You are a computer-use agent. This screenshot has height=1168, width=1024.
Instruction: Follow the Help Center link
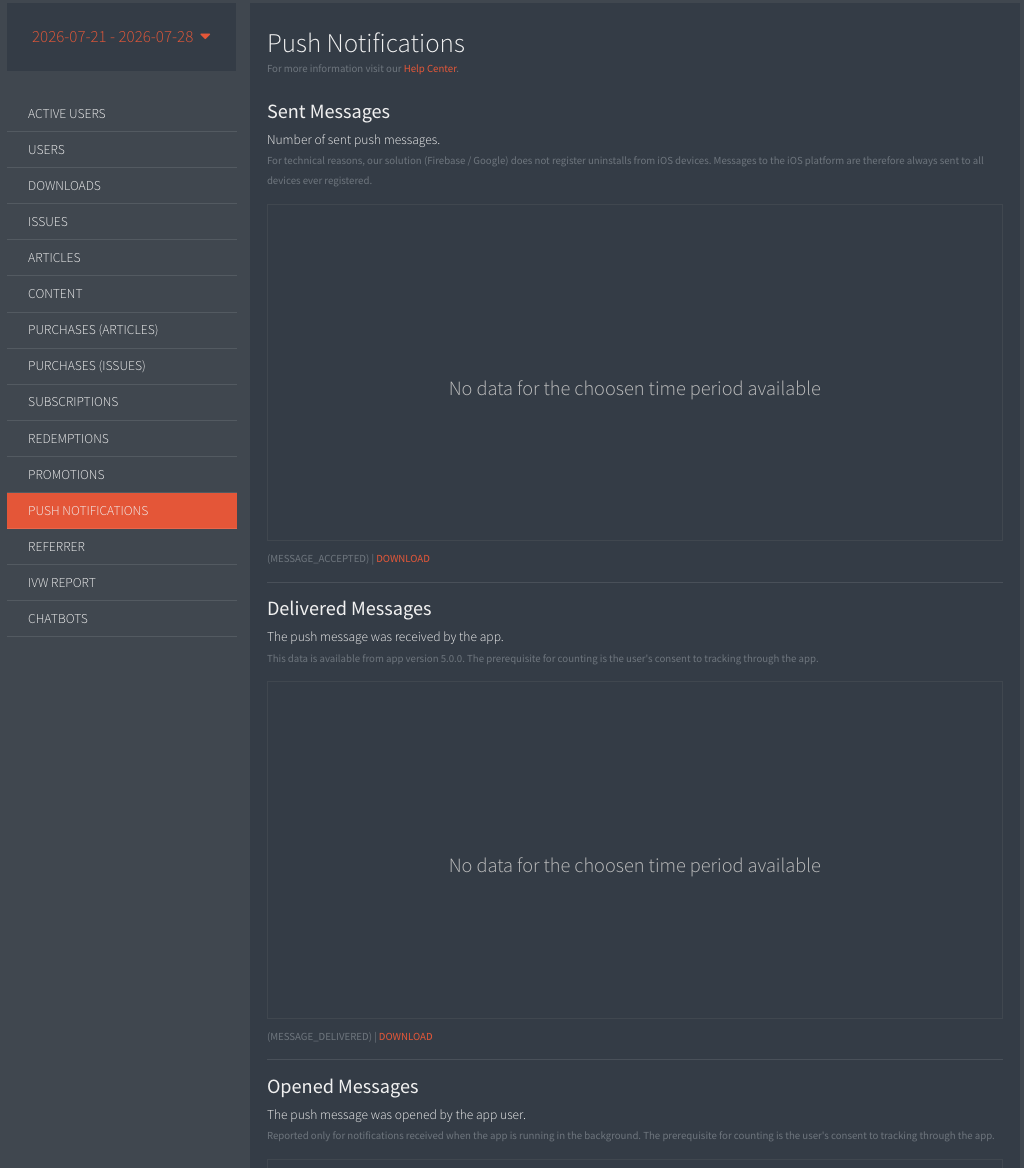430,69
